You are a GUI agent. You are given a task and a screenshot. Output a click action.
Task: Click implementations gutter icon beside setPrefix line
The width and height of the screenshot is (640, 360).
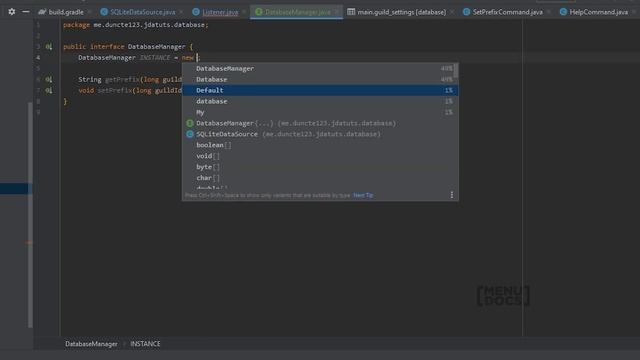[x=49, y=91]
